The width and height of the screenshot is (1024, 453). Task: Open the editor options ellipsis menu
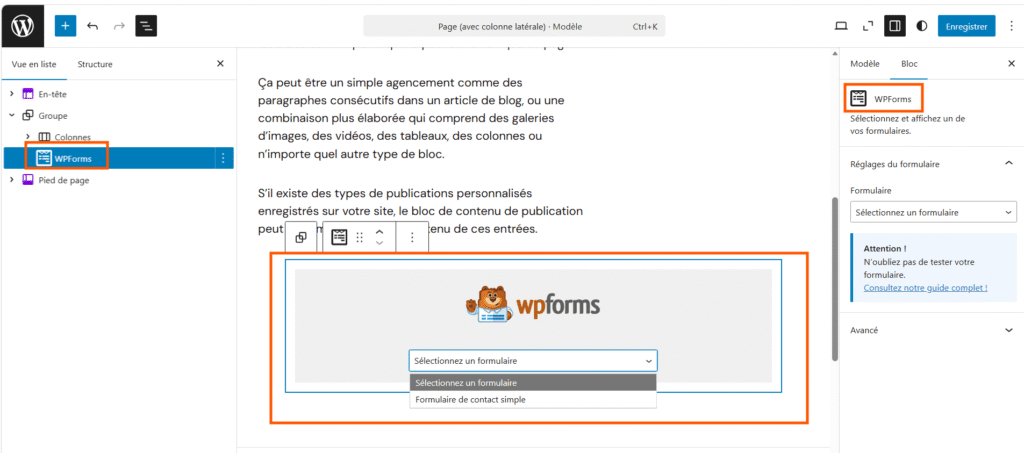coord(1011,26)
